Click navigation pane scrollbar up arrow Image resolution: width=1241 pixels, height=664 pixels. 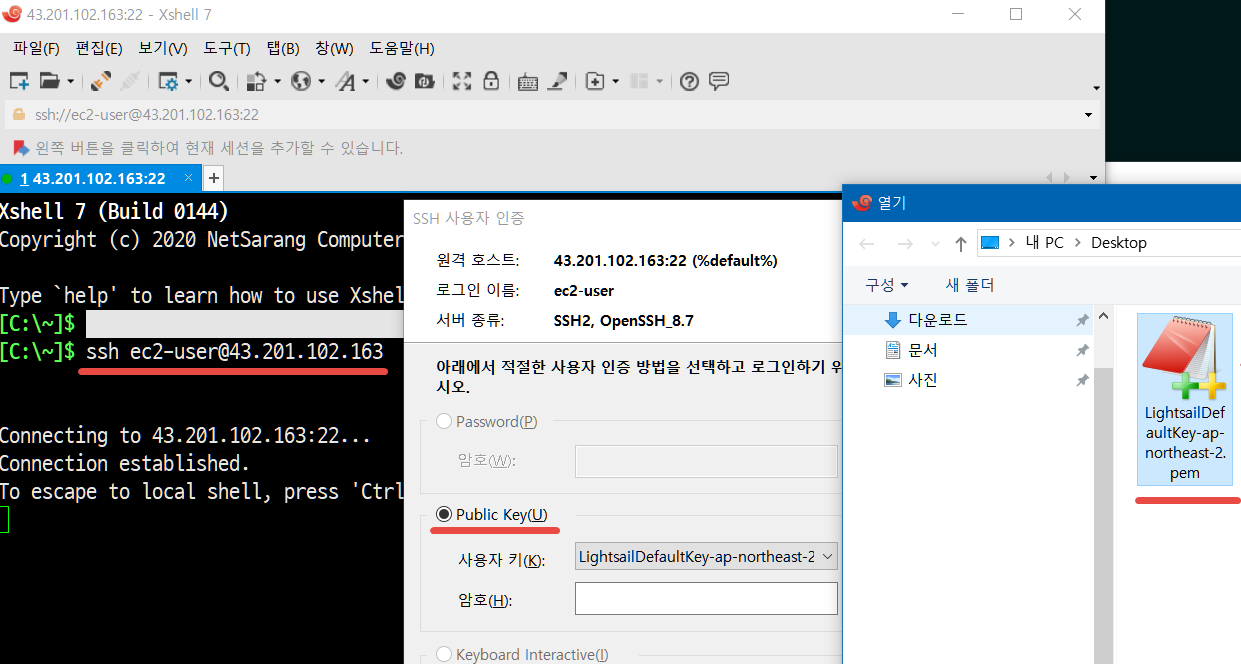[1104, 317]
